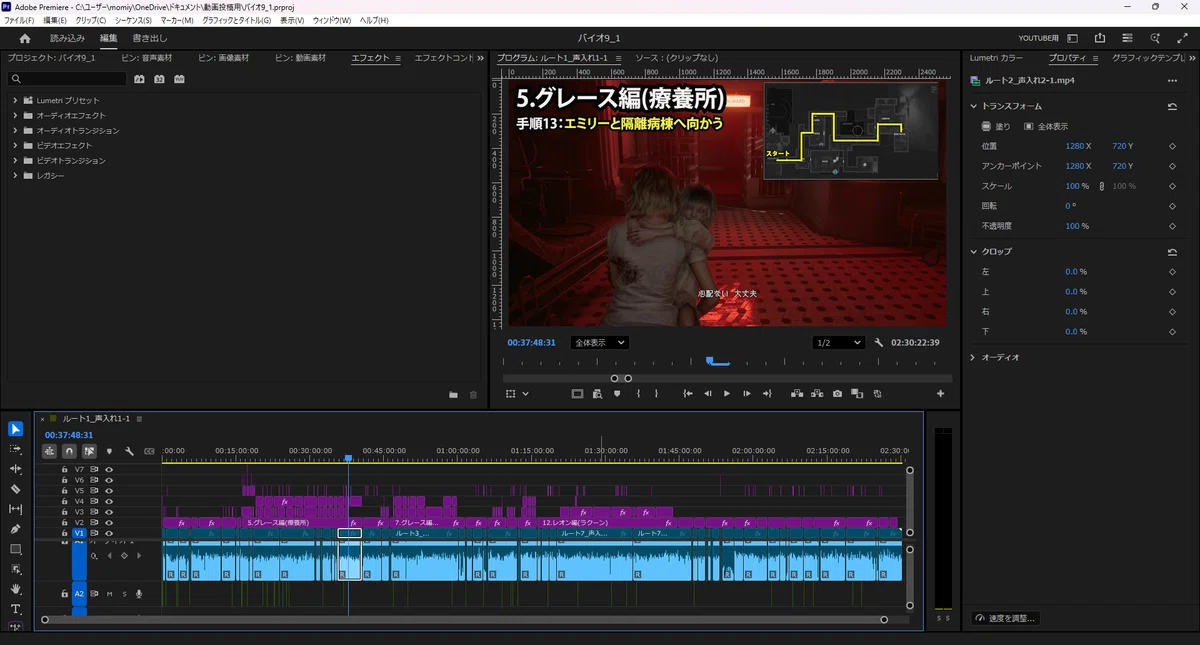
Task: Click Mark In bracket button
Action: tap(638, 394)
